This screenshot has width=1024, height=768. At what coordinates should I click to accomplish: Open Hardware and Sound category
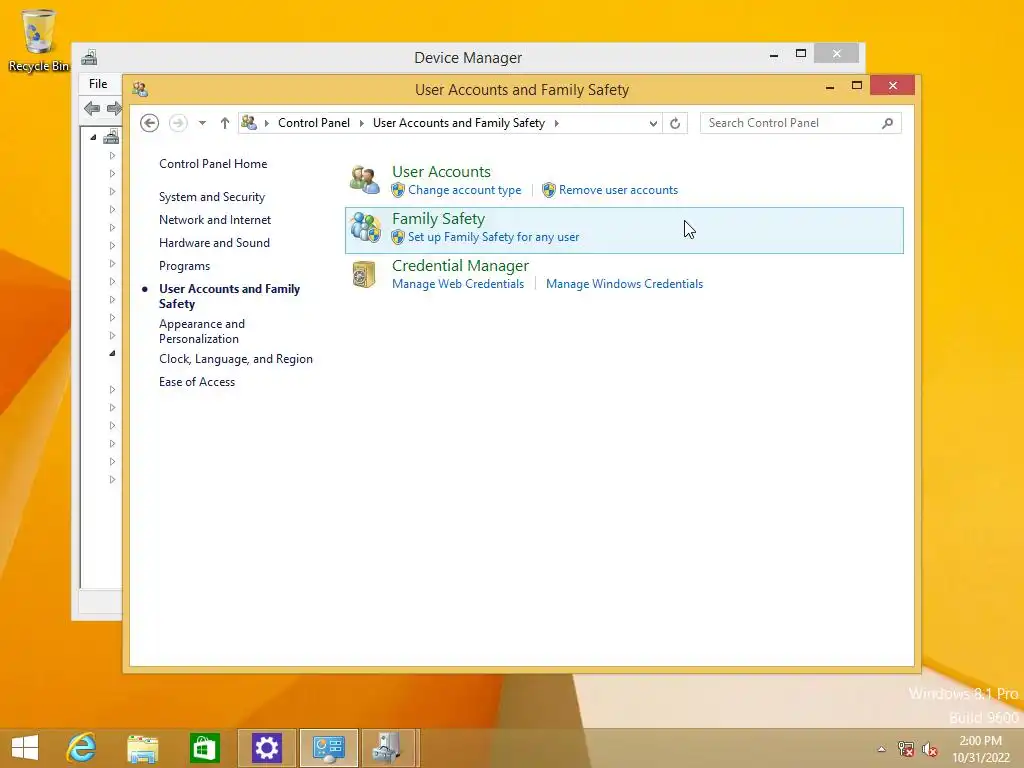coord(214,242)
